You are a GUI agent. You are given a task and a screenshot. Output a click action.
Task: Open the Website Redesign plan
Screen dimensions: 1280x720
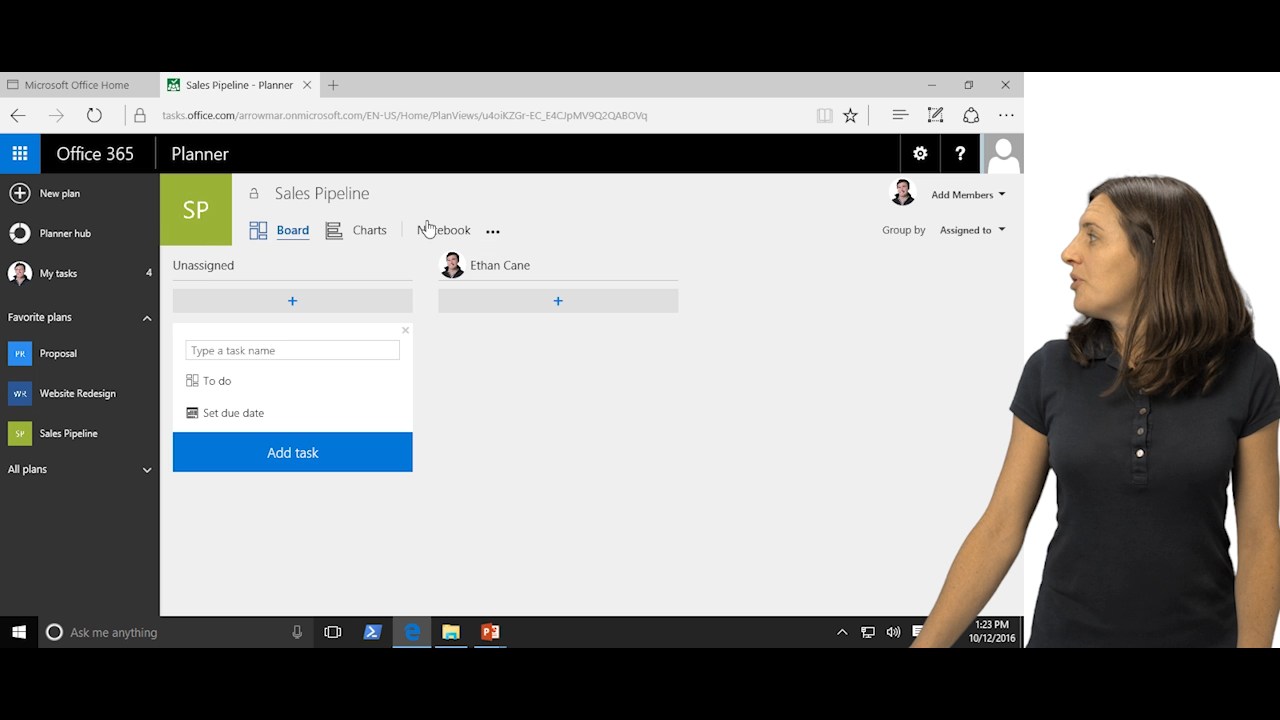[x=80, y=393]
